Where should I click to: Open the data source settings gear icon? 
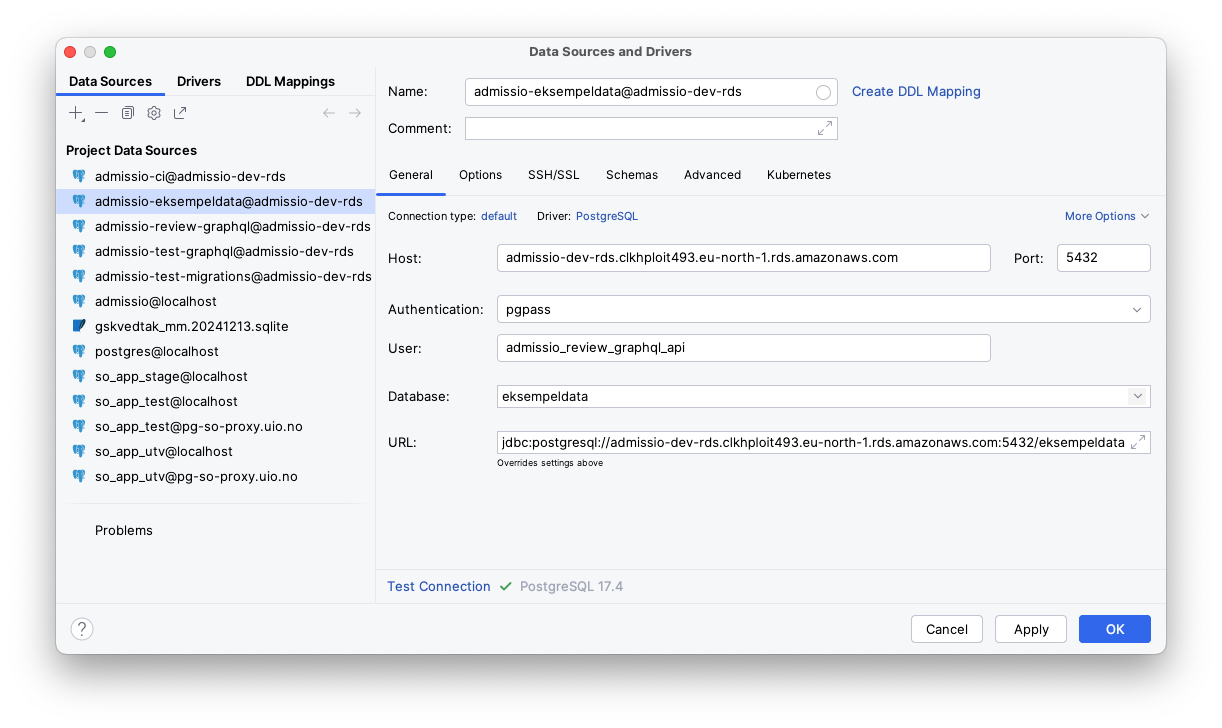(x=153, y=113)
